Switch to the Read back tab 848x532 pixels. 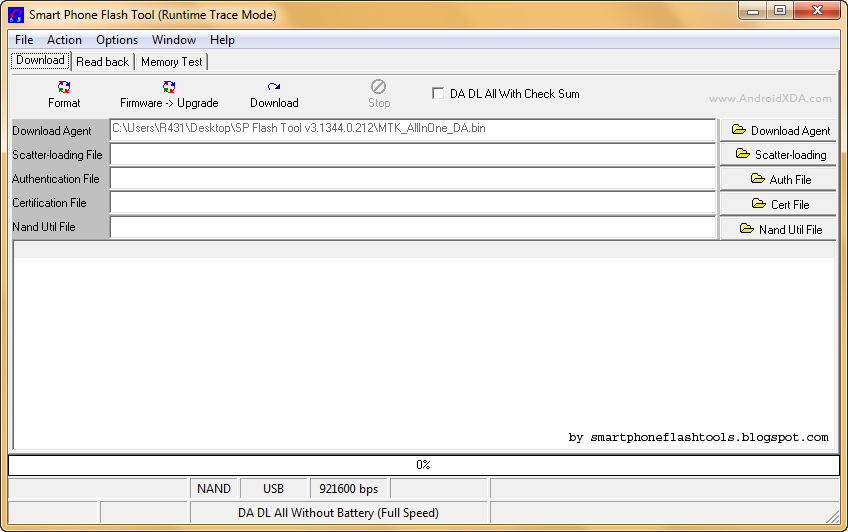(x=102, y=62)
